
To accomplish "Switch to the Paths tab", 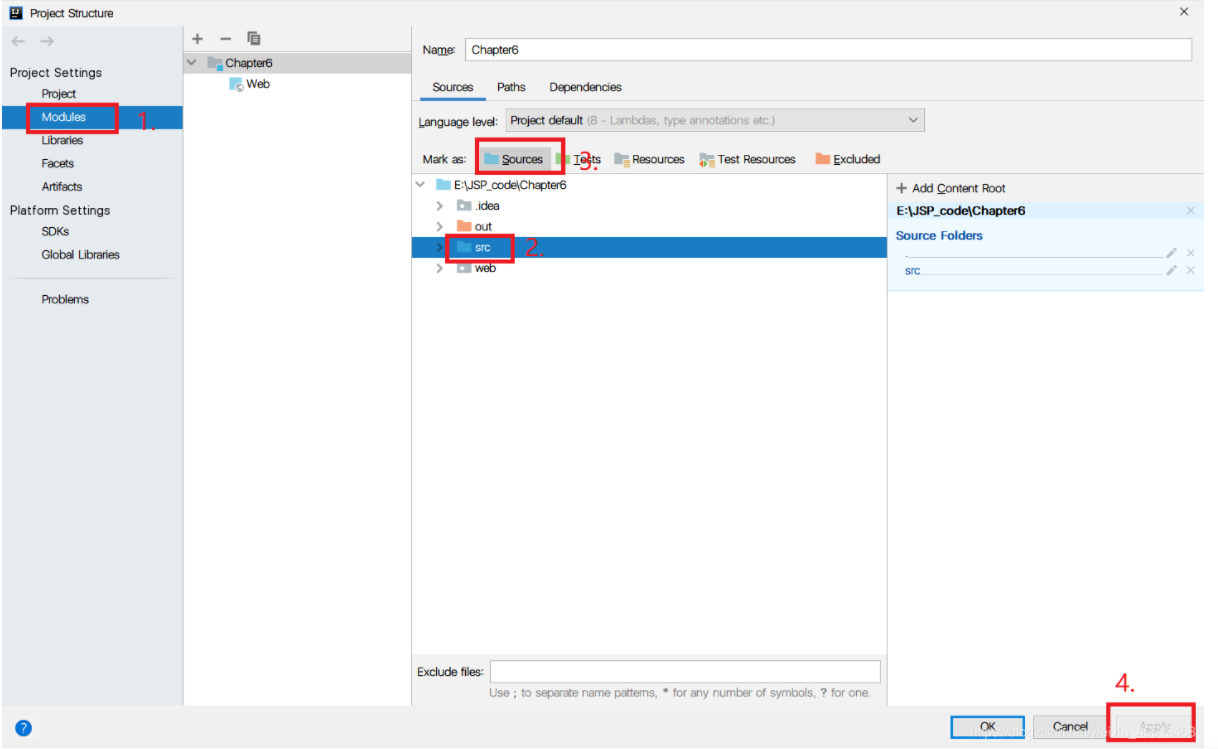I will pos(511,87).
